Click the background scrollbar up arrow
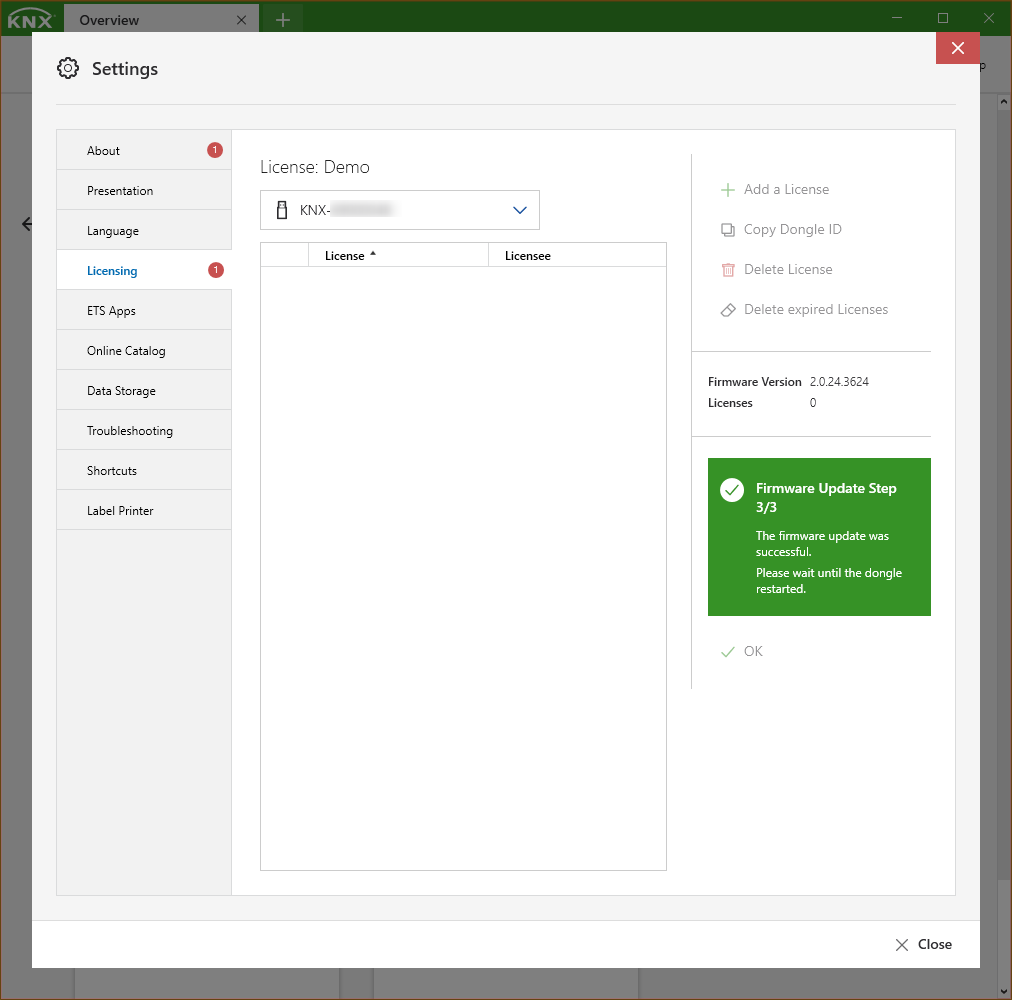This screenshot has width=1012, height=1000. click(1004, 102)
